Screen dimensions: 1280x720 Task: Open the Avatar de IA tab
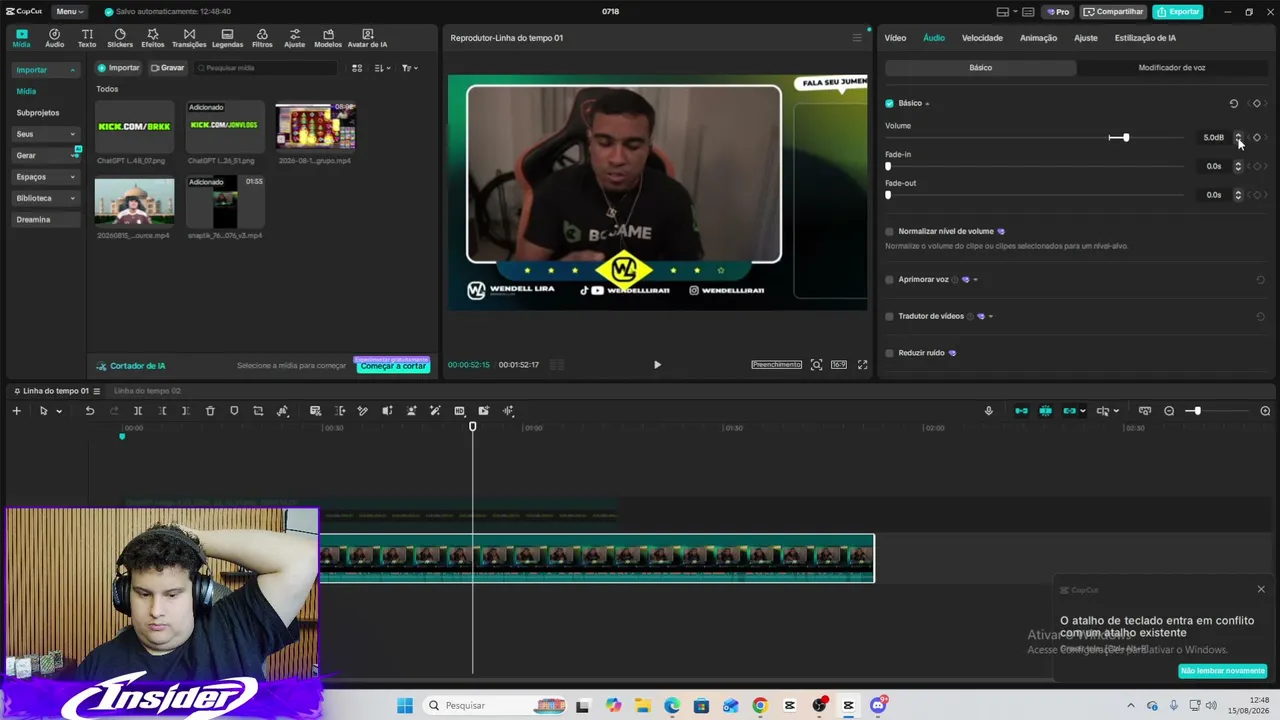point(367,38)
